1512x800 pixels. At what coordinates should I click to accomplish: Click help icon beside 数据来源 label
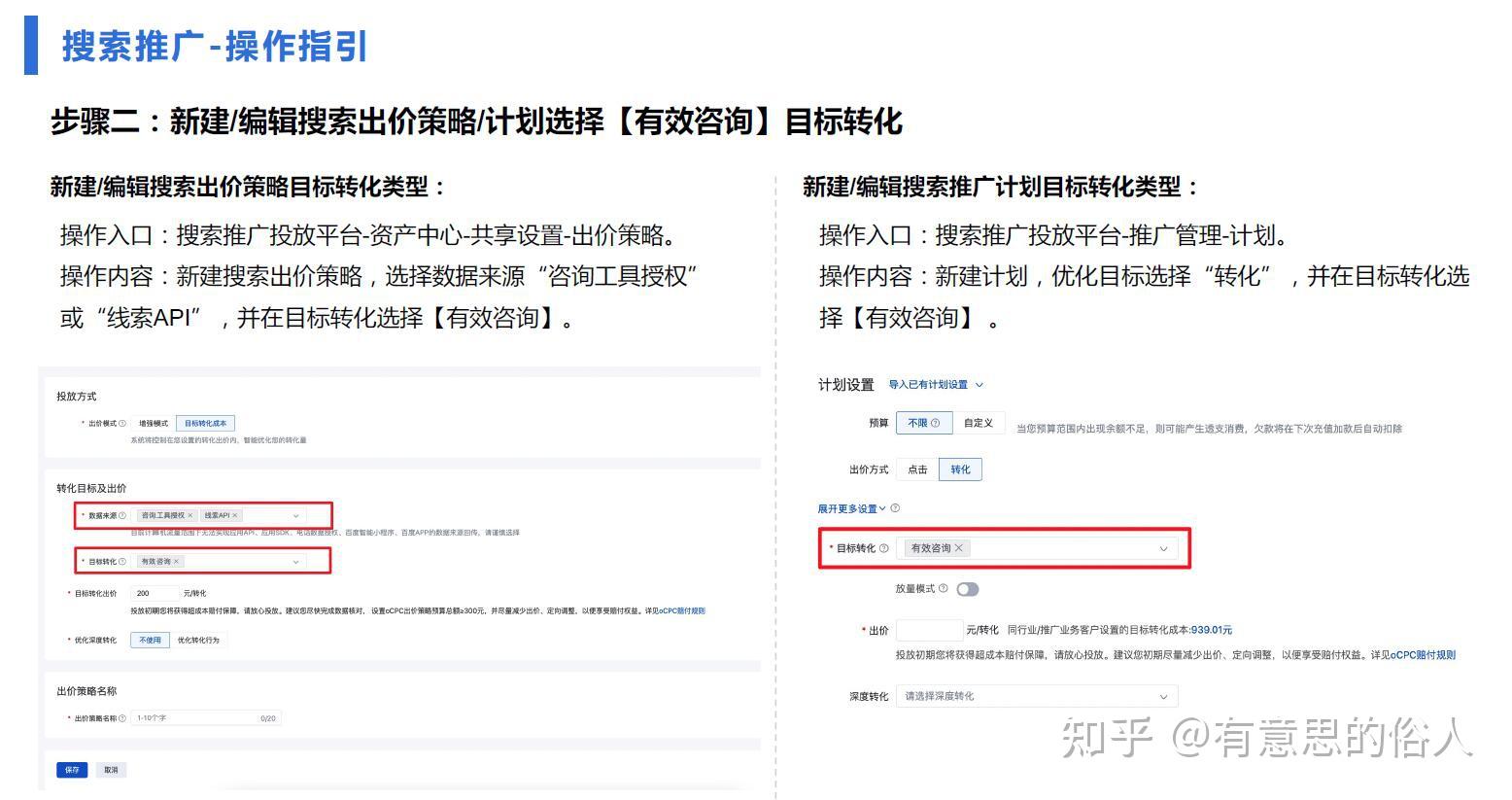click(x=122, y=516)
